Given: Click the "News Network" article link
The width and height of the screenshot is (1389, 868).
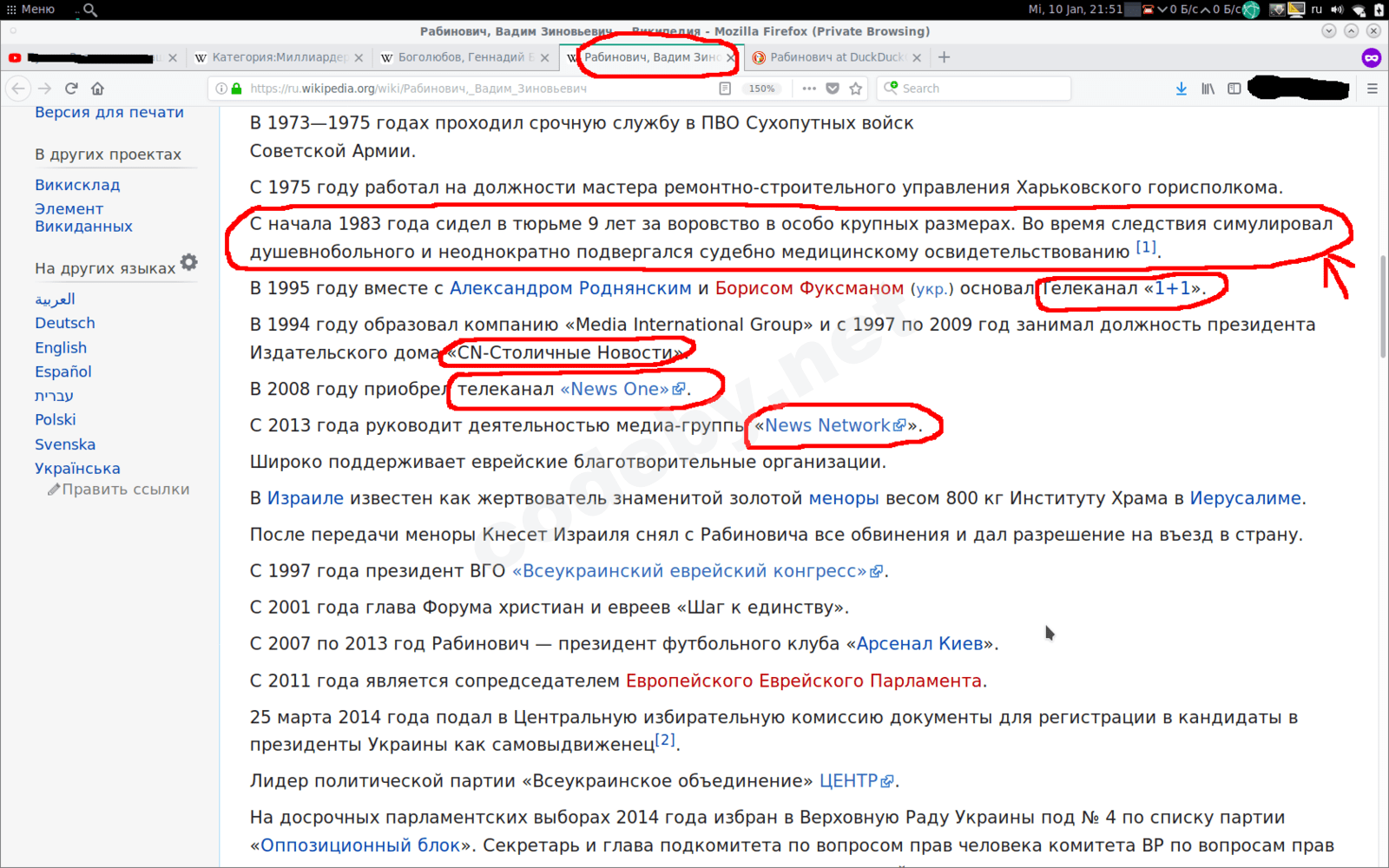Looking at the screenshot, I should click(826, 425).
